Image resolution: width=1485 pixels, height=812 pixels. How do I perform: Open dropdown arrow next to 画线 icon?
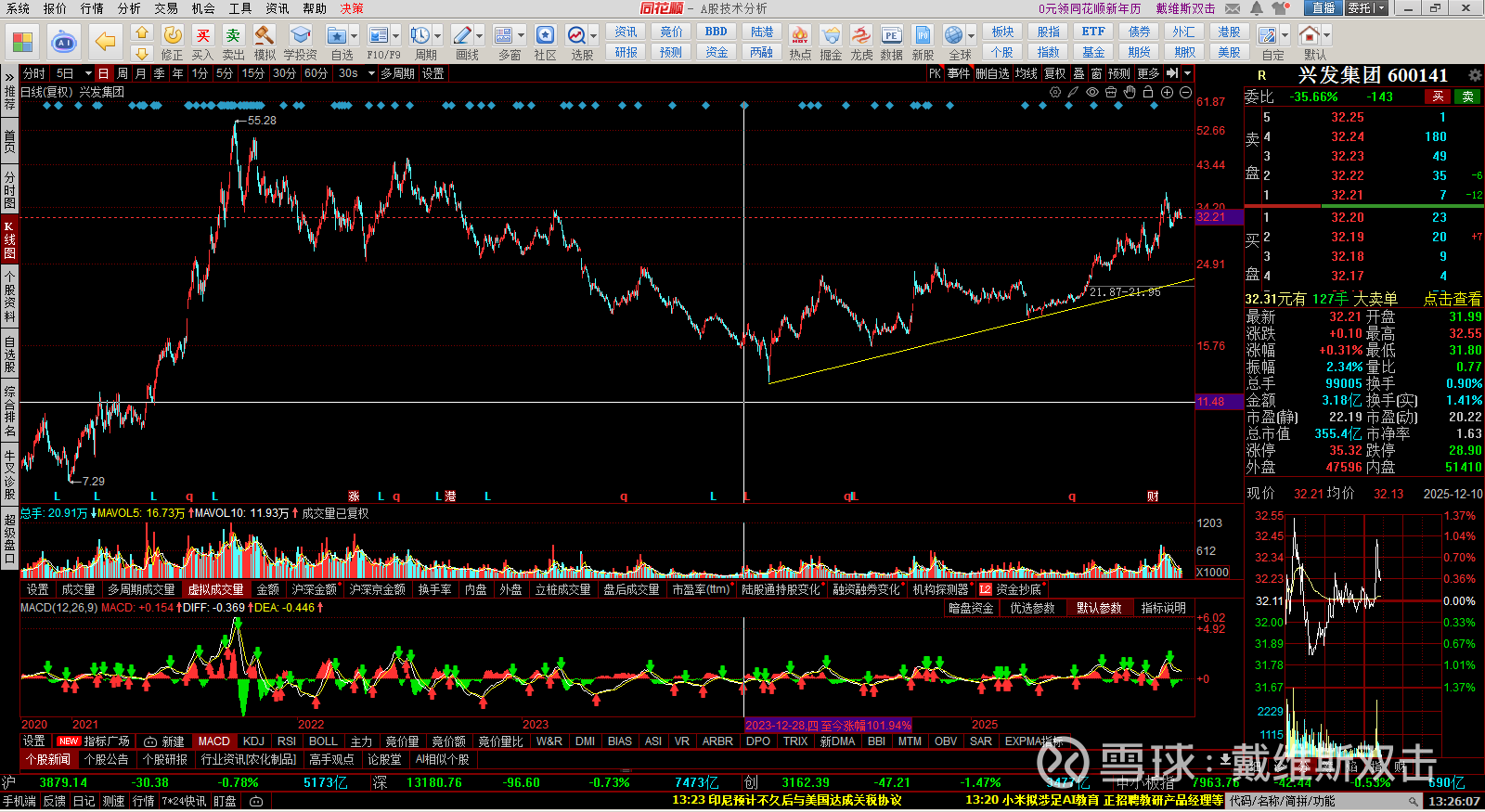tap(479, 35)
